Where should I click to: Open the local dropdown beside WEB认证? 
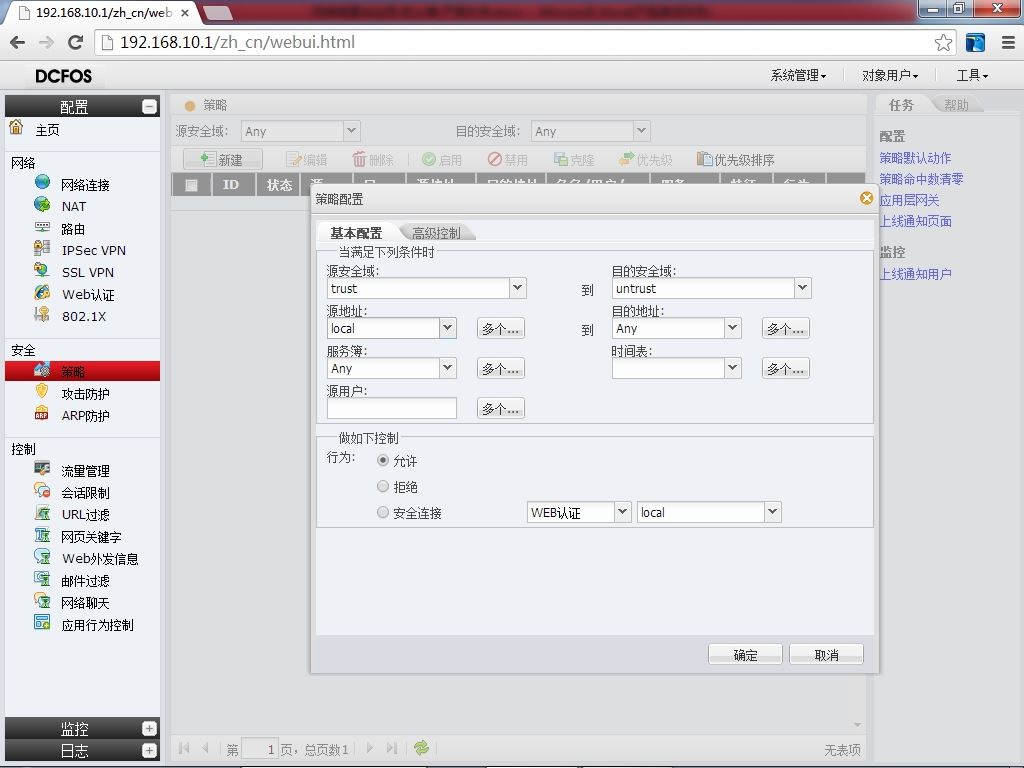(773, 512)
